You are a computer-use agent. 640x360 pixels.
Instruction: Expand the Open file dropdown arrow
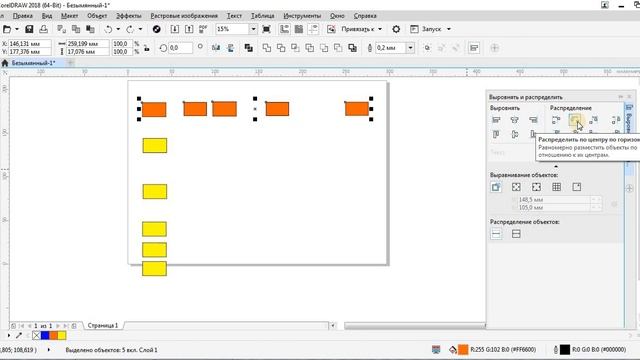pyautogui.click(x=17, y=29)
